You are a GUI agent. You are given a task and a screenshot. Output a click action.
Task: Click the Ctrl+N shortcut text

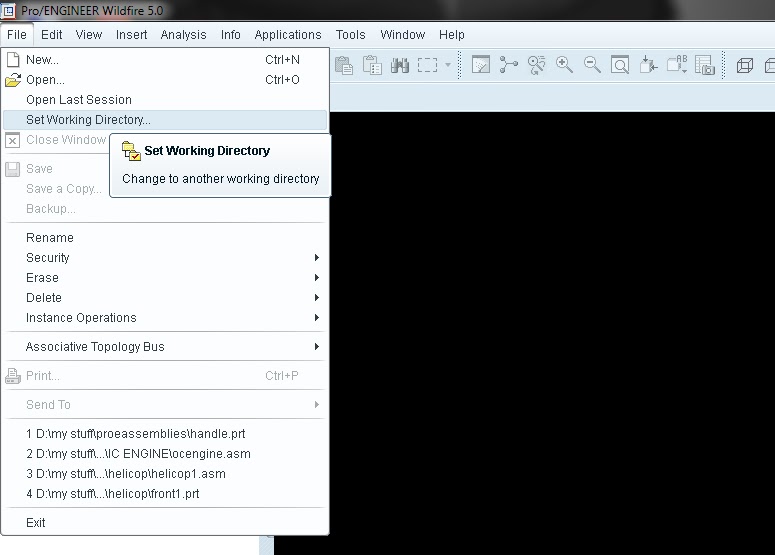[282, 60]
